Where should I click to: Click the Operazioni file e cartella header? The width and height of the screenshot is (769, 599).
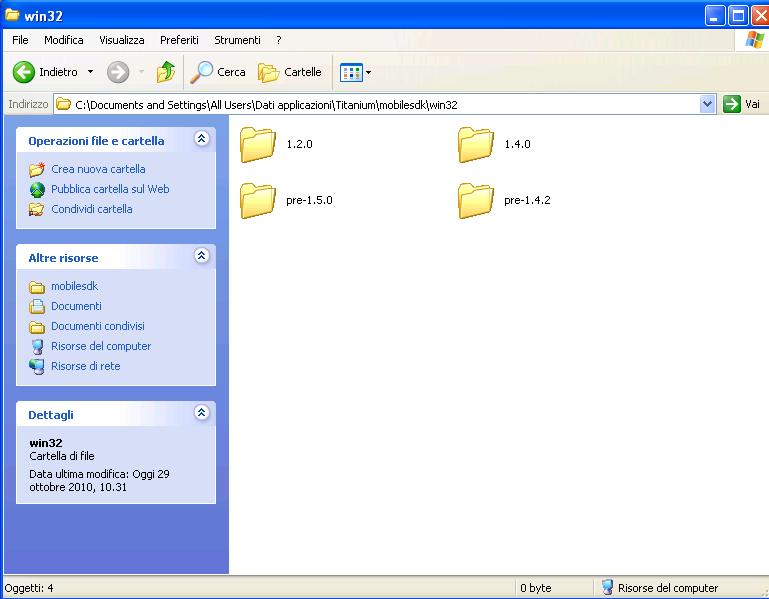[x=96, y=141]
